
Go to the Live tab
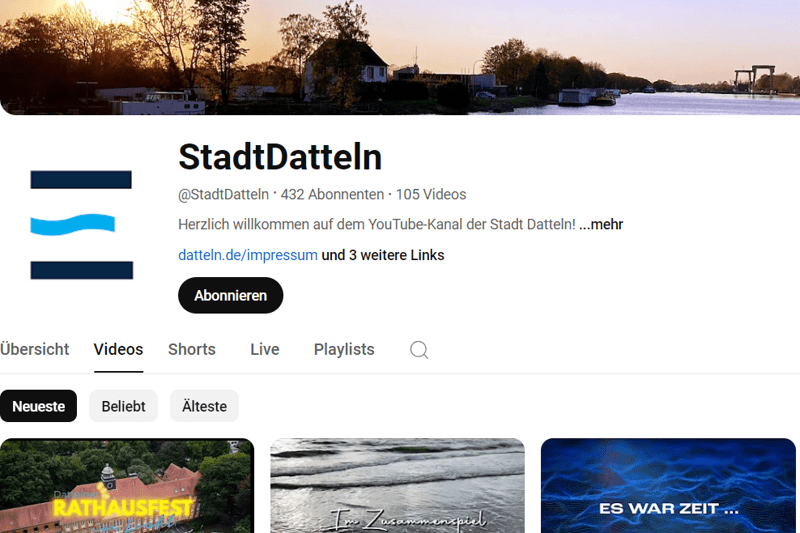[x=265, y=349]
